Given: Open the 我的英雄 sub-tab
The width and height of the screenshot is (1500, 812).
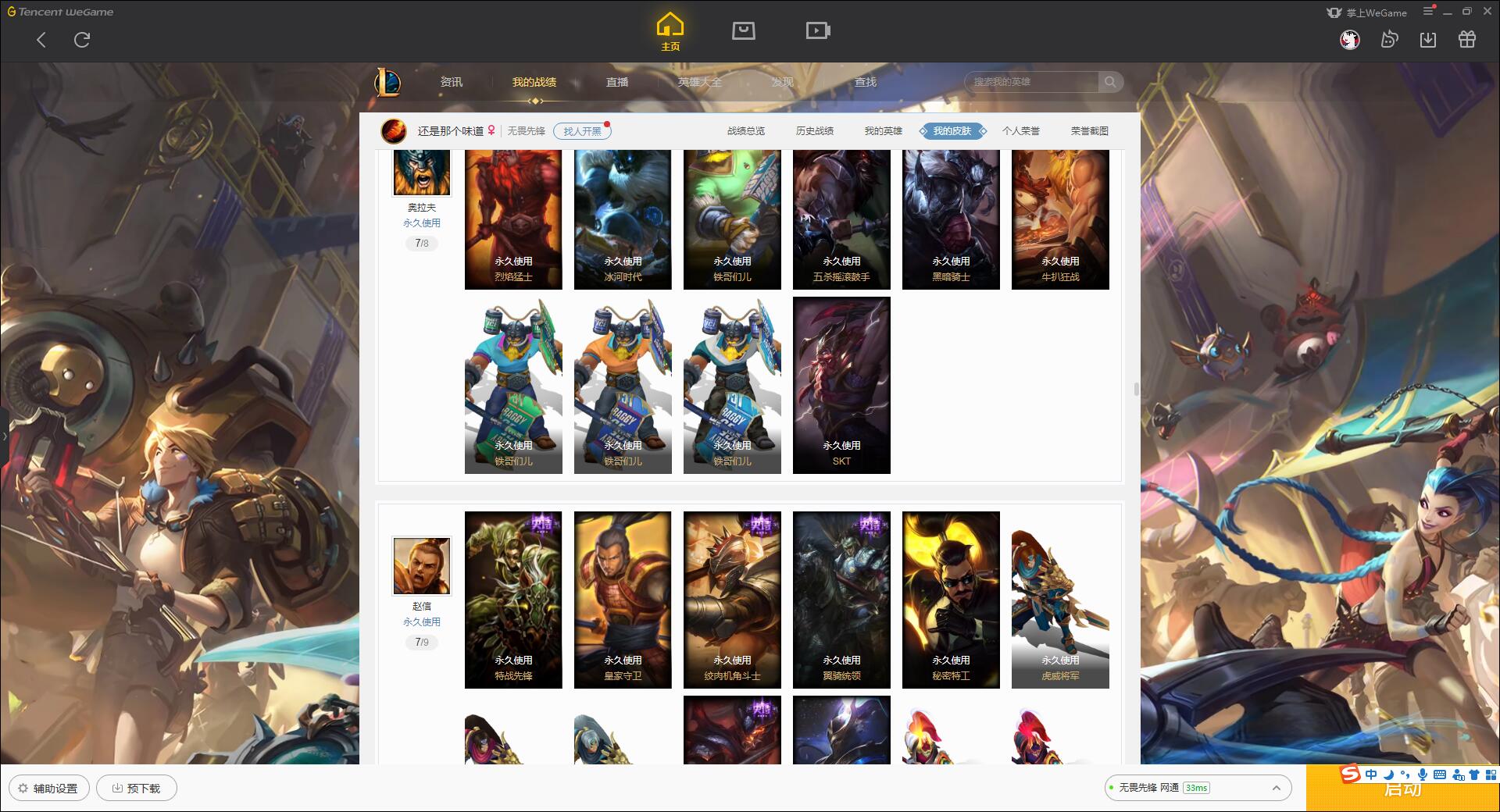Looking at the screenshot, I should (884, 131).
